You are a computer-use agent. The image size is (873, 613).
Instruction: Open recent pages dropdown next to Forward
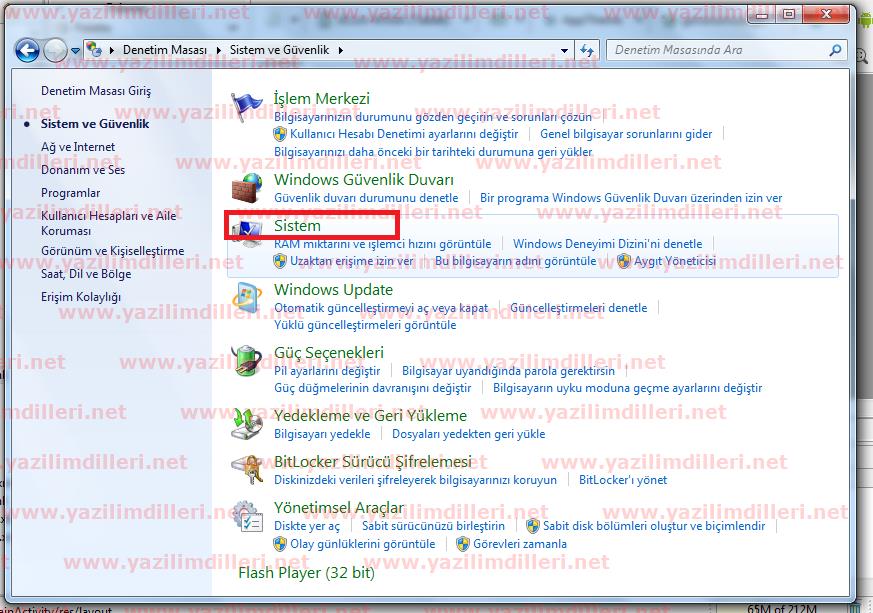[x=76, y=51]
